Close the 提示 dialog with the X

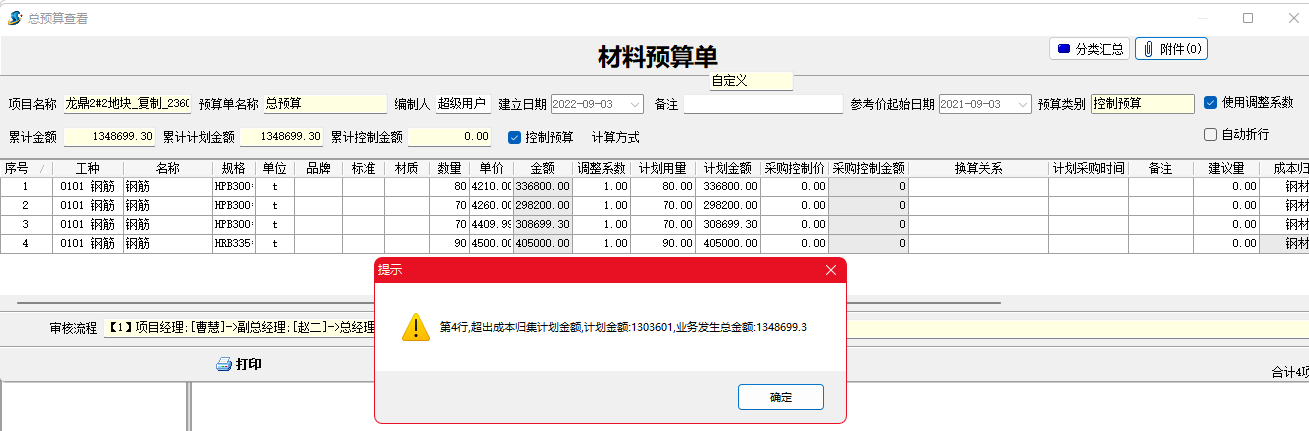coord(830,270)
